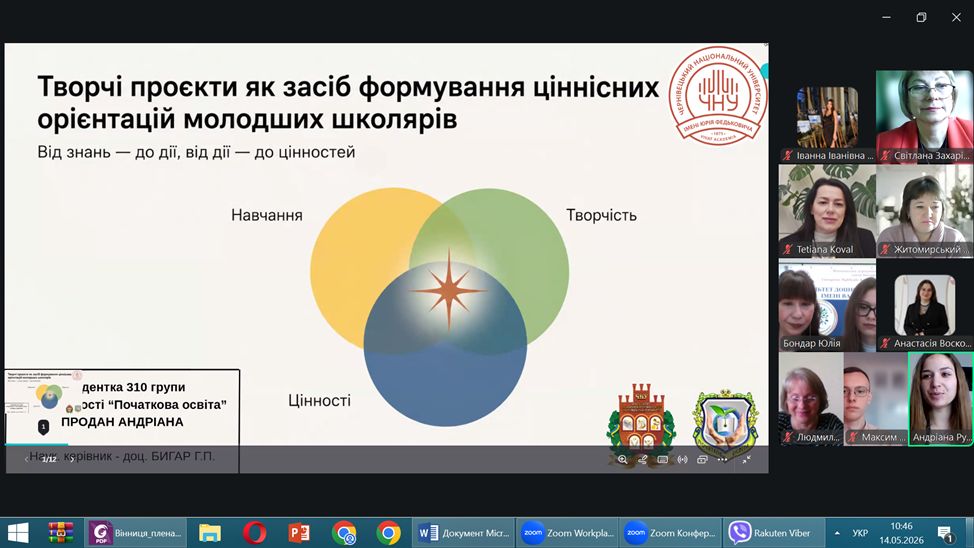Select Tetiana Koval participant video tile
974x548 pixels.
click(x=827, y=211)
